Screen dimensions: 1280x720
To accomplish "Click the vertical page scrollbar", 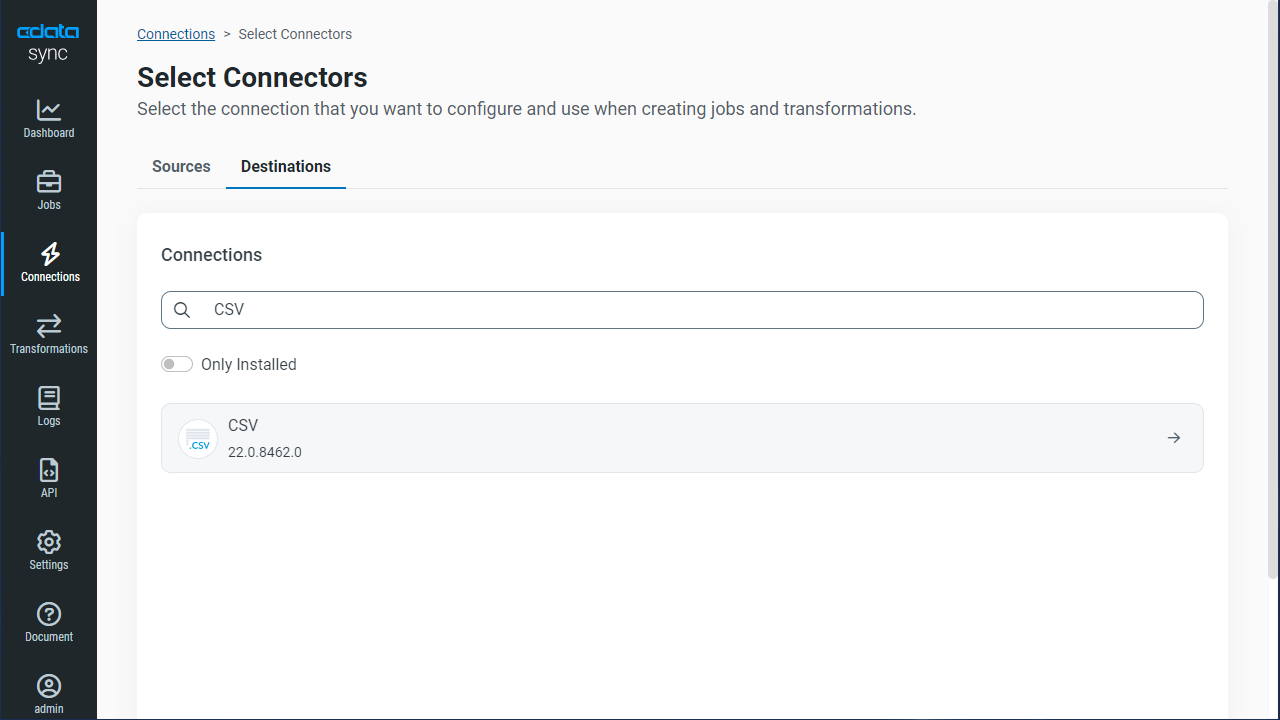I will (x=1272, y=300).
